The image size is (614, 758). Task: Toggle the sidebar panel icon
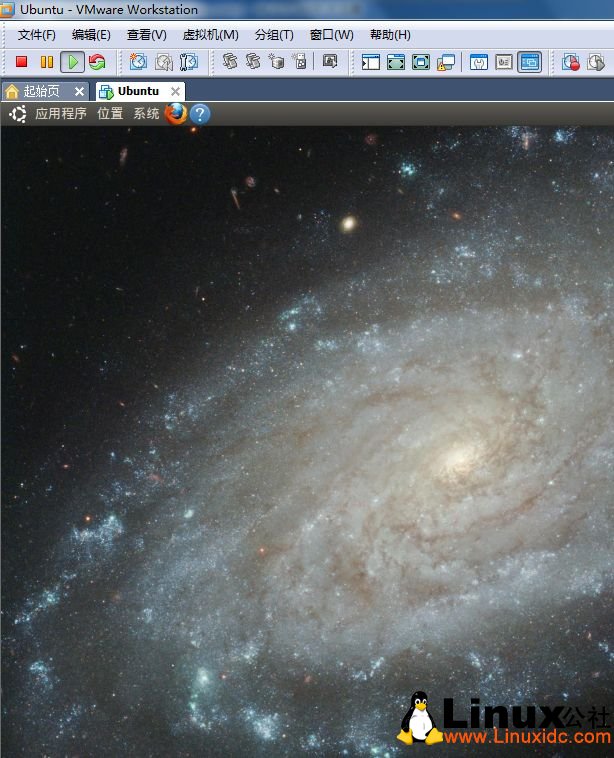371,62
